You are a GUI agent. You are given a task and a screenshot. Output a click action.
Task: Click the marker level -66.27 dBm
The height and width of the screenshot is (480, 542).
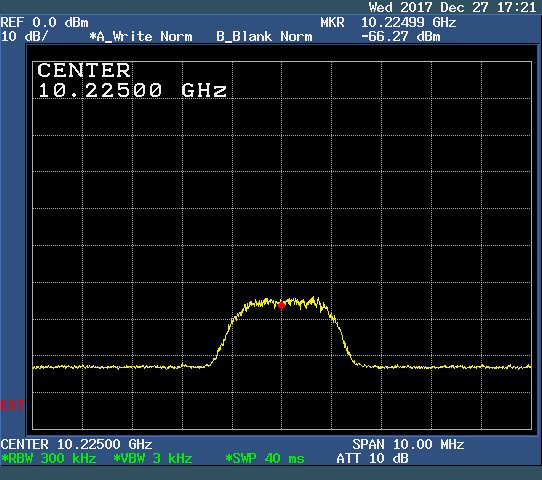(x=401, y=36)
